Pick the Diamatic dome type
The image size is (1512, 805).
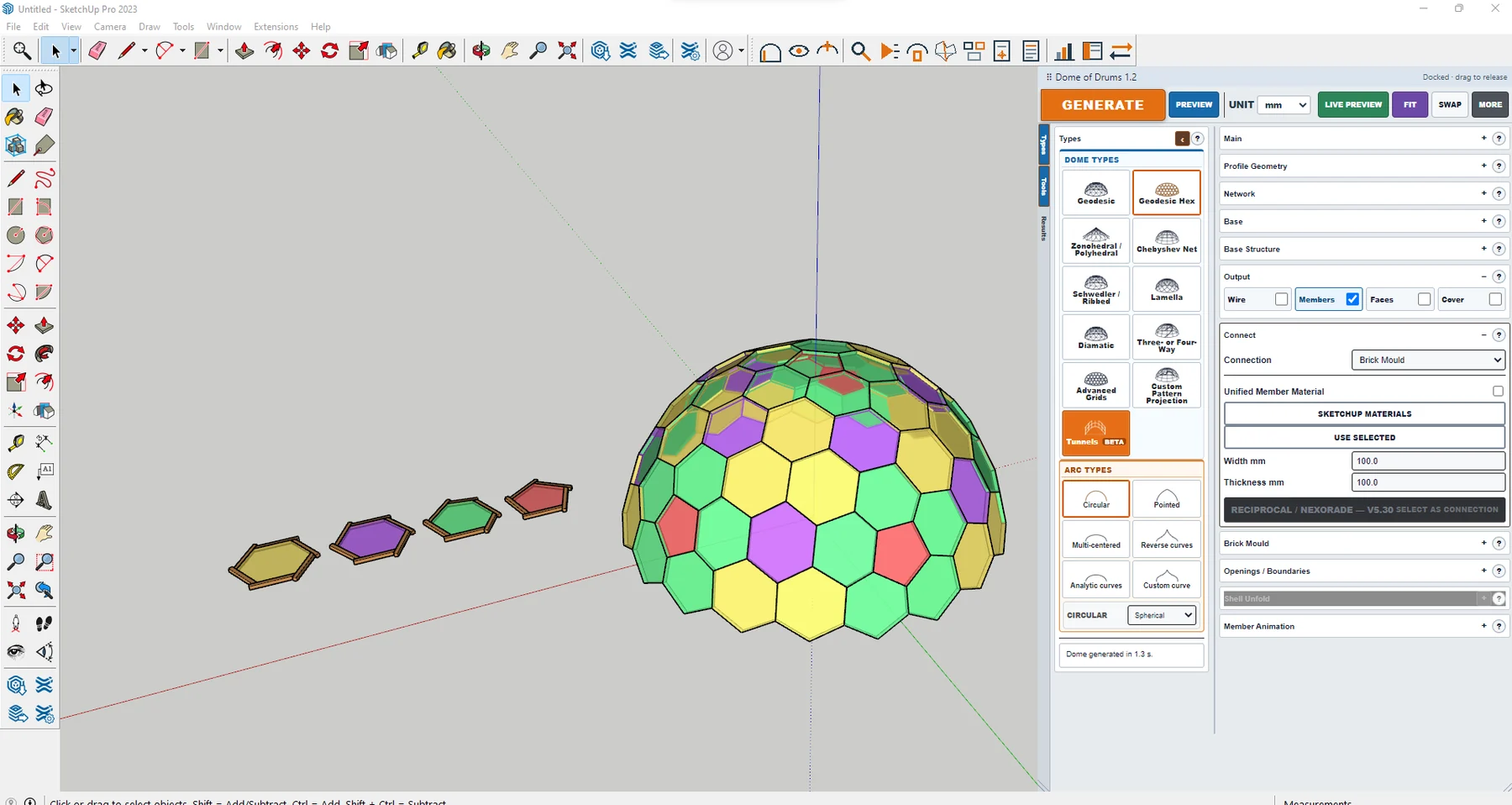[1096, 337]
